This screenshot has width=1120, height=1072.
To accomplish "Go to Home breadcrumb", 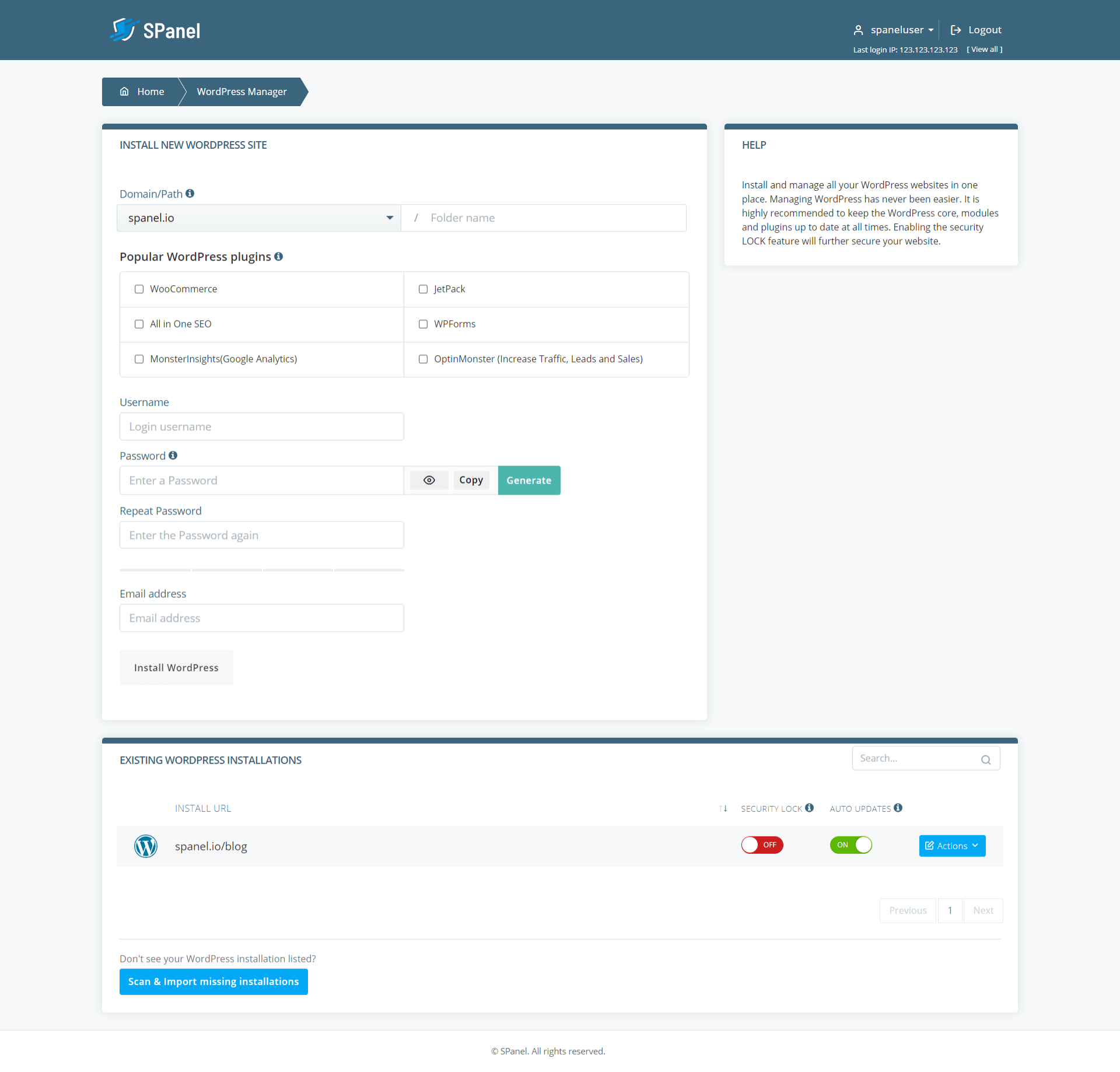I will [142, 92].
